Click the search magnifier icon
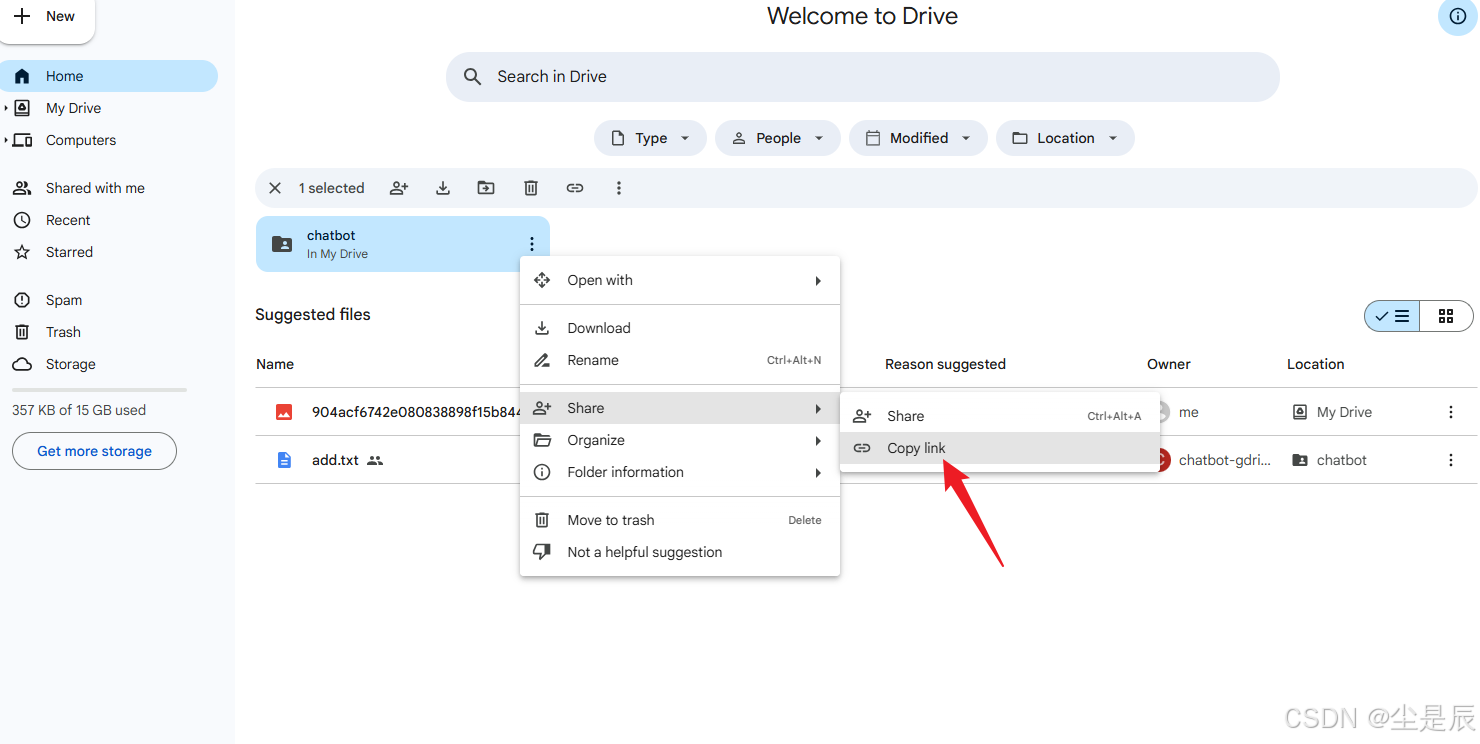The width and height of the screenshot is (1480, 744). [473, 77]
